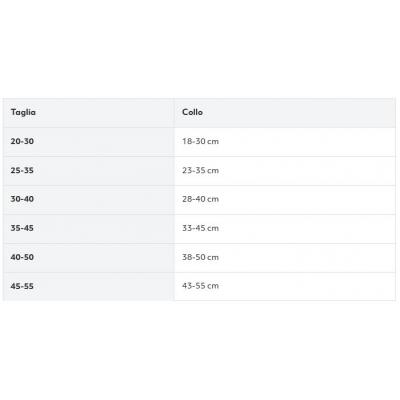400x400 pixels.
Task: Click empty space right of 38-50 cm
Action: pyautogui.click(x=307, y=257)
